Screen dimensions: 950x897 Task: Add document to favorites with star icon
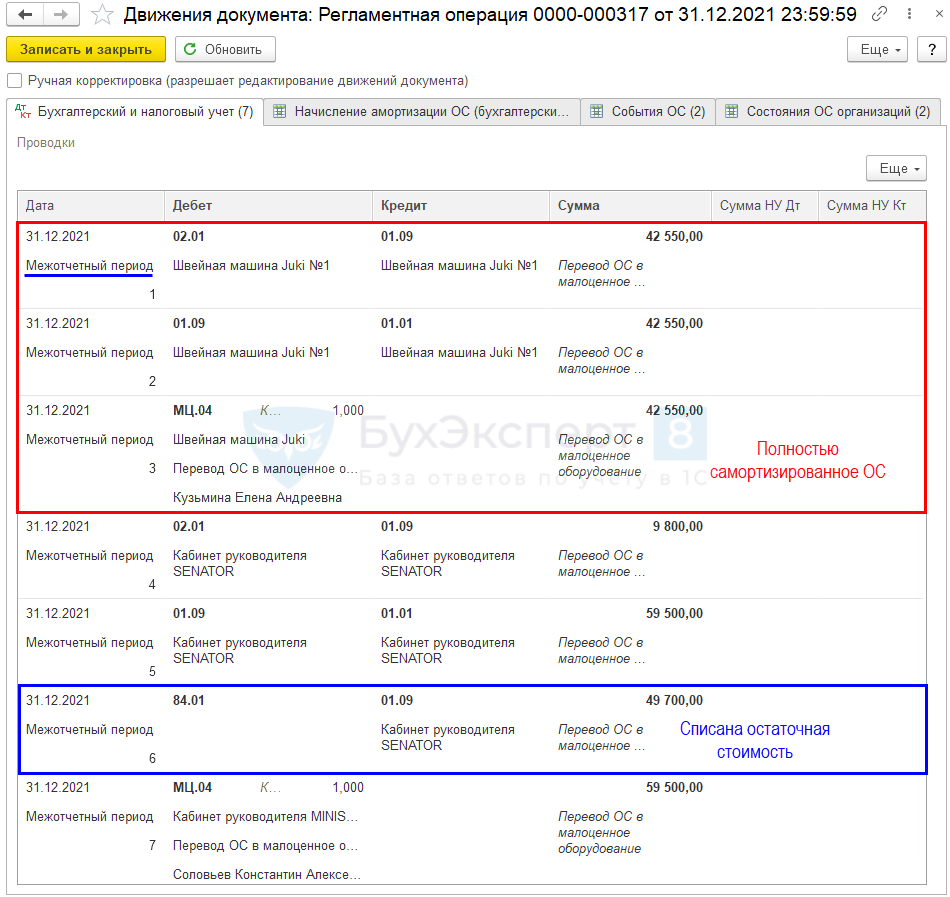[102, 14]
